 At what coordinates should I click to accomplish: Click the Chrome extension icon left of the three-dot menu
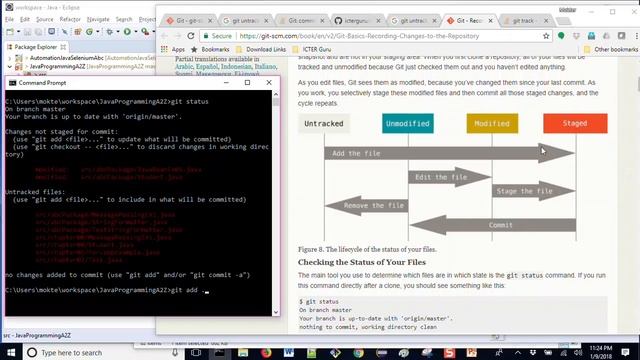point(622,36)
